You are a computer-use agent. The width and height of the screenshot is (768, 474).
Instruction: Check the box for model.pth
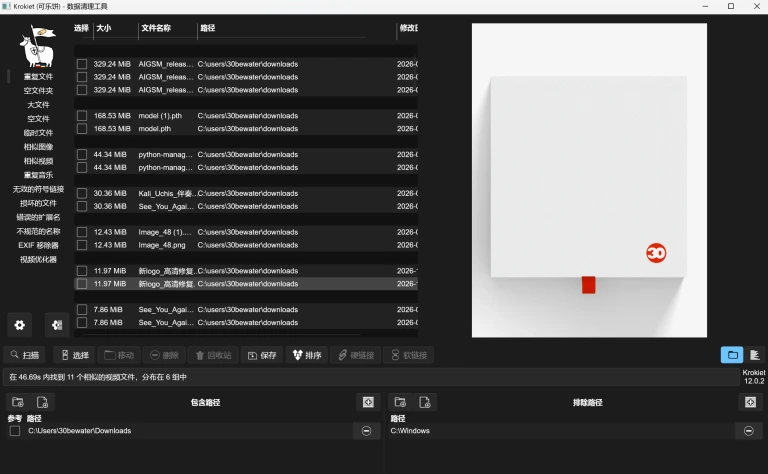[x=82, y=128]
